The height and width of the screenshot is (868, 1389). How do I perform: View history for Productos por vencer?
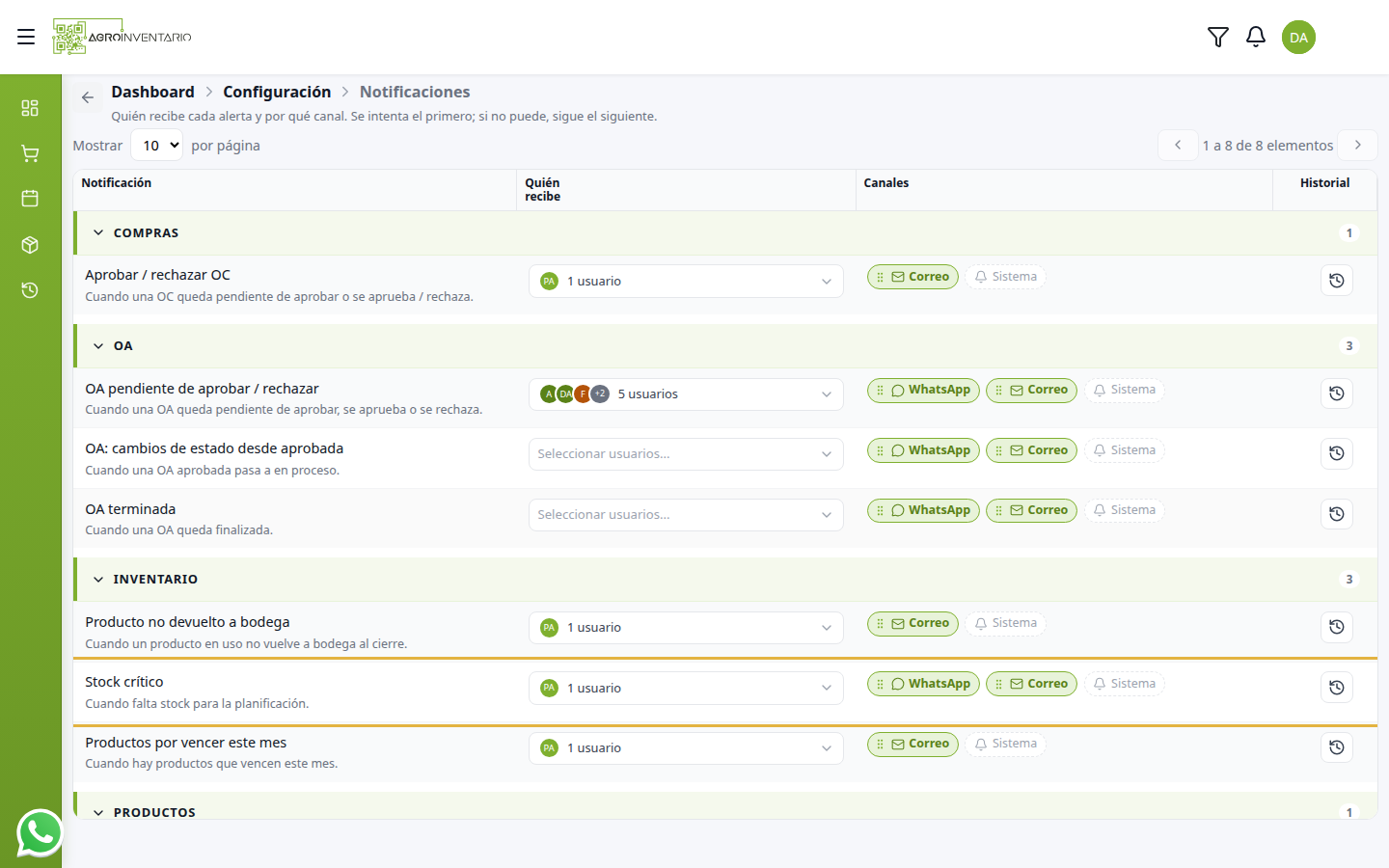click(1336, 747)
